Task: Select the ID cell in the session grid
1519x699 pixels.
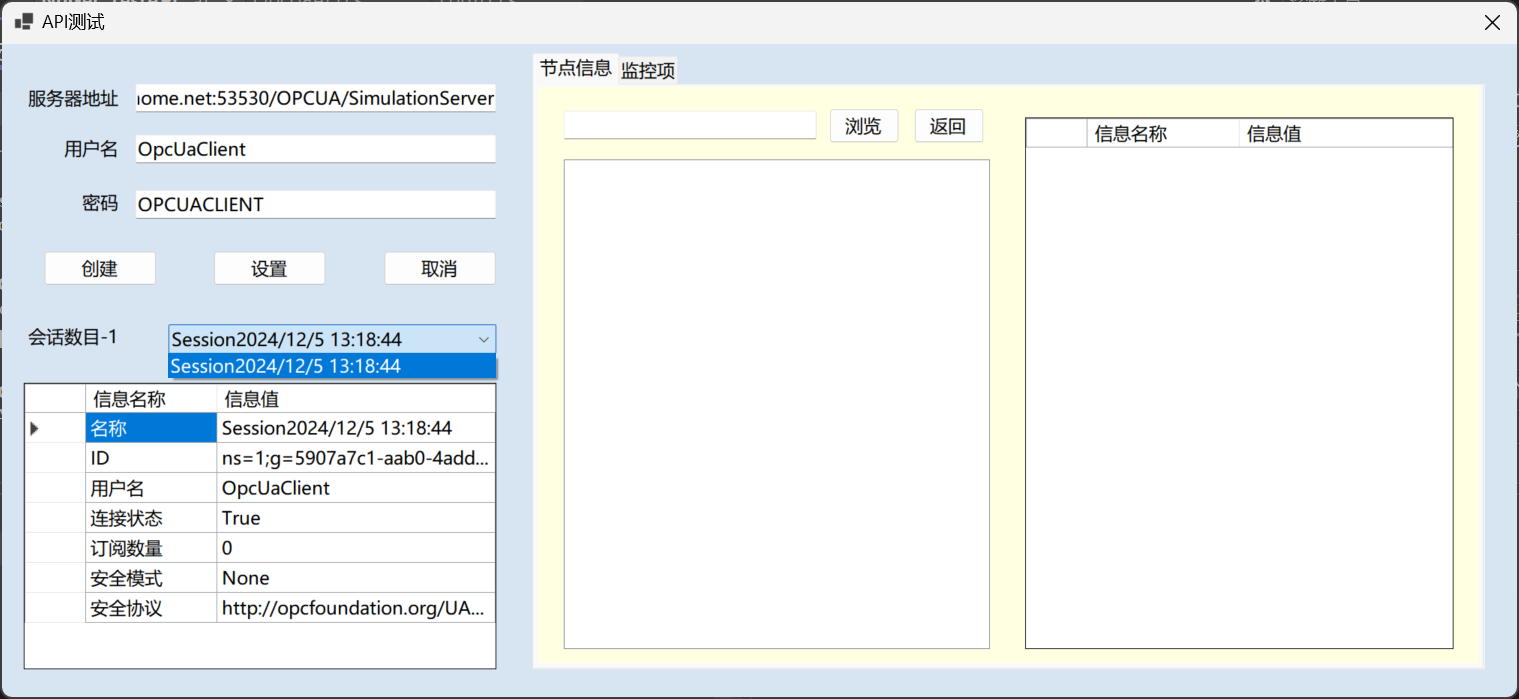Action: tap(151, 458)
